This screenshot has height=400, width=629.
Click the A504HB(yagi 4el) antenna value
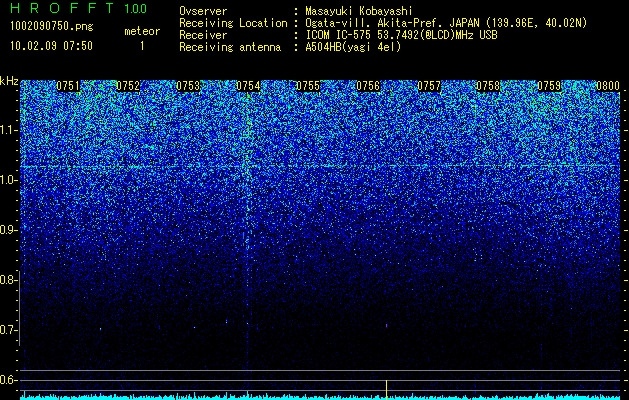click(x=353, y=47)
